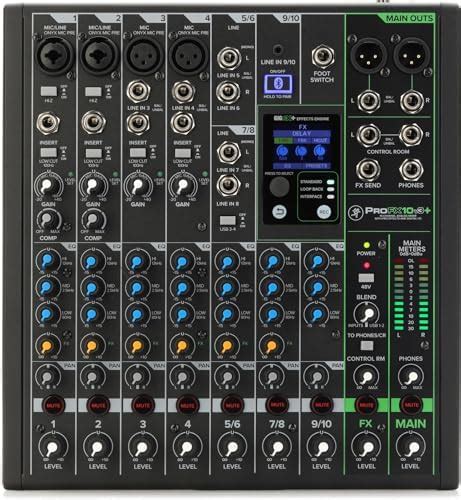Click channel 9/10 Pan knob

317,377
